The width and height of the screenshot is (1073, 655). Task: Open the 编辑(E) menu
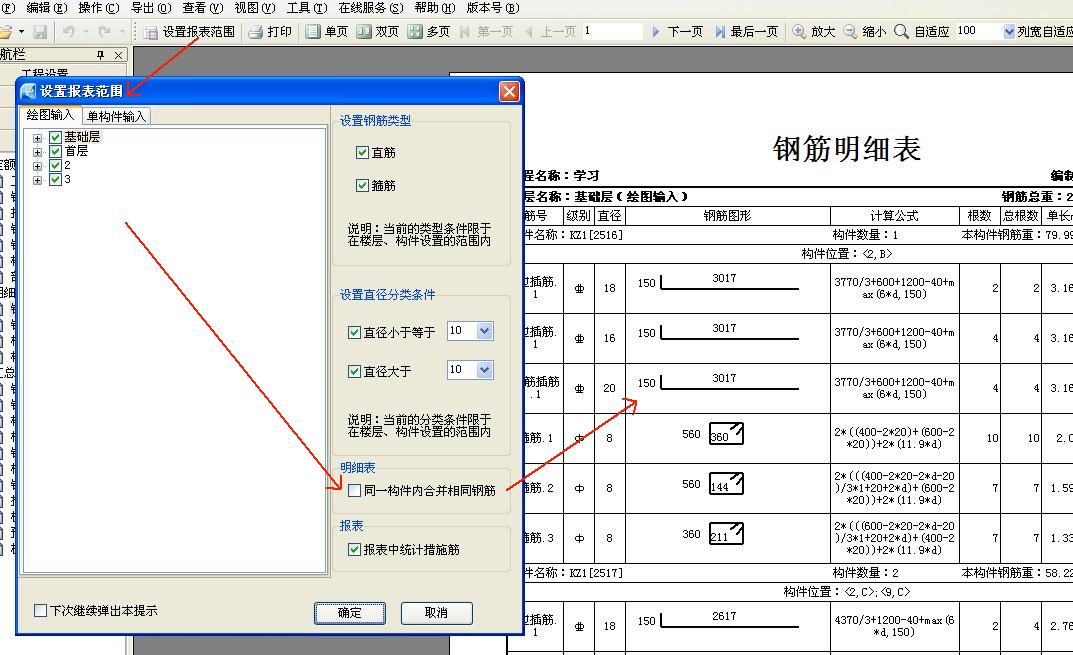[46, 8]
